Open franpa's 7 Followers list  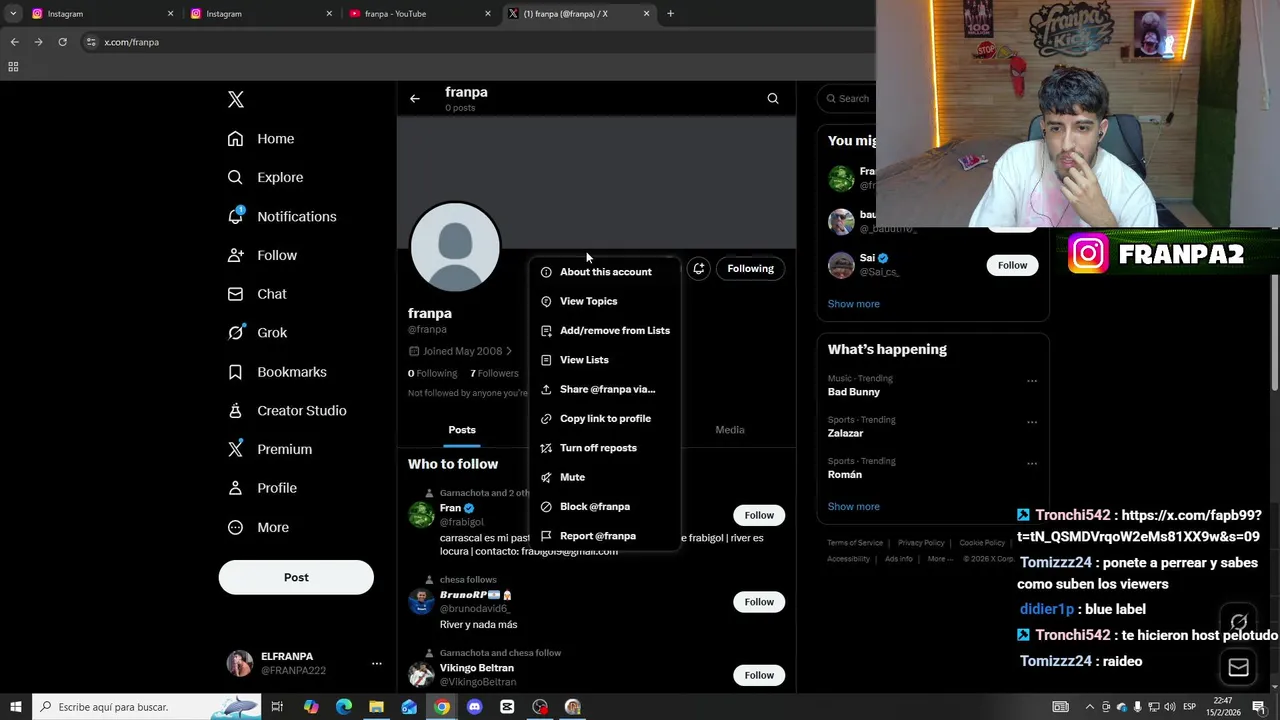pyautogui.click(x=494, y=373)
